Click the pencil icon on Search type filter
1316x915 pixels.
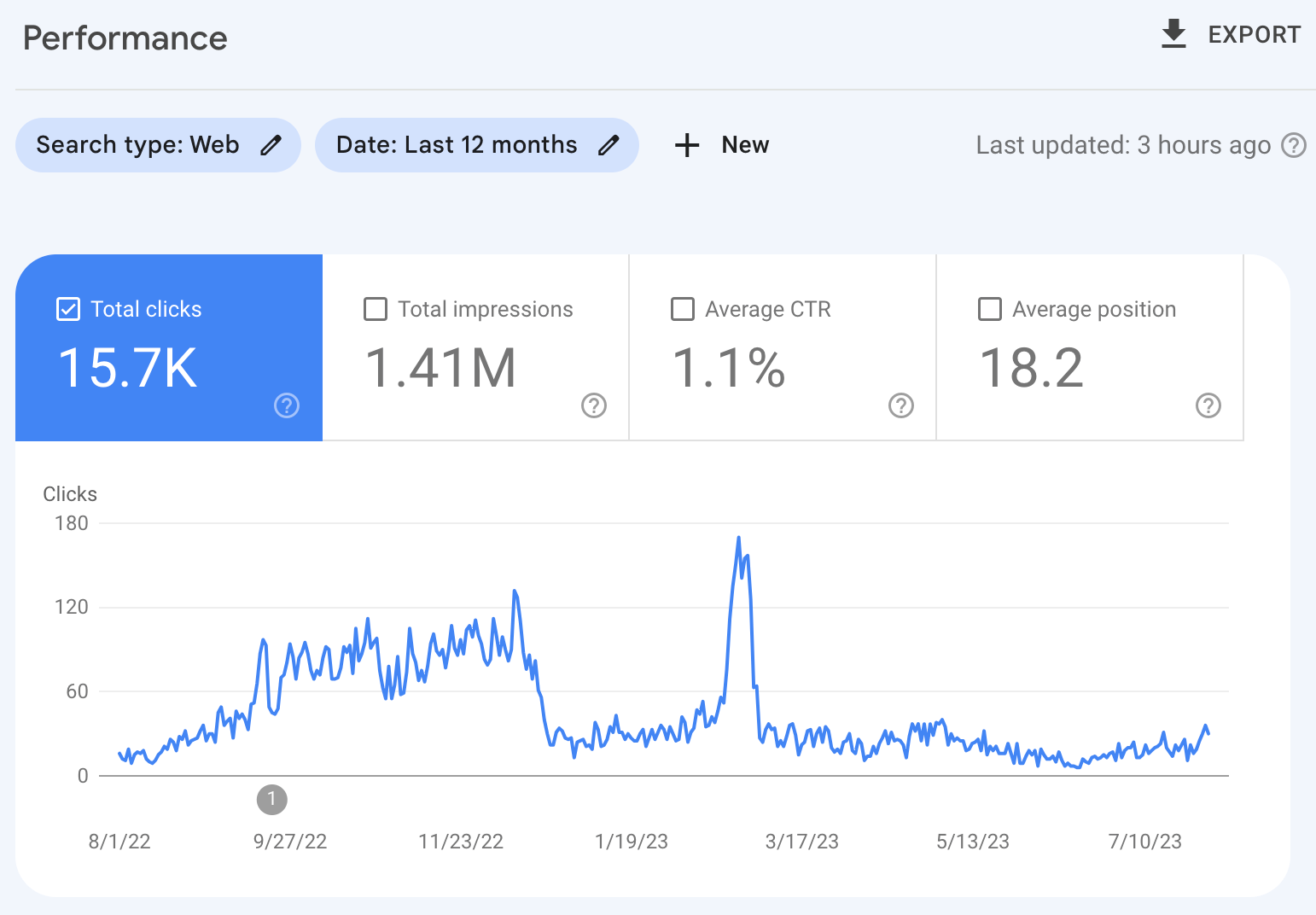click(271, 145)
